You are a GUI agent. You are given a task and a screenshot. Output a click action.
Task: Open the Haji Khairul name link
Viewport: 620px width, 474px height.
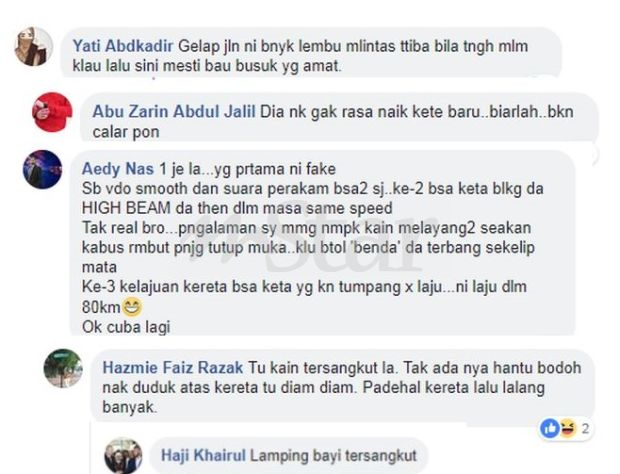[203, 455]
